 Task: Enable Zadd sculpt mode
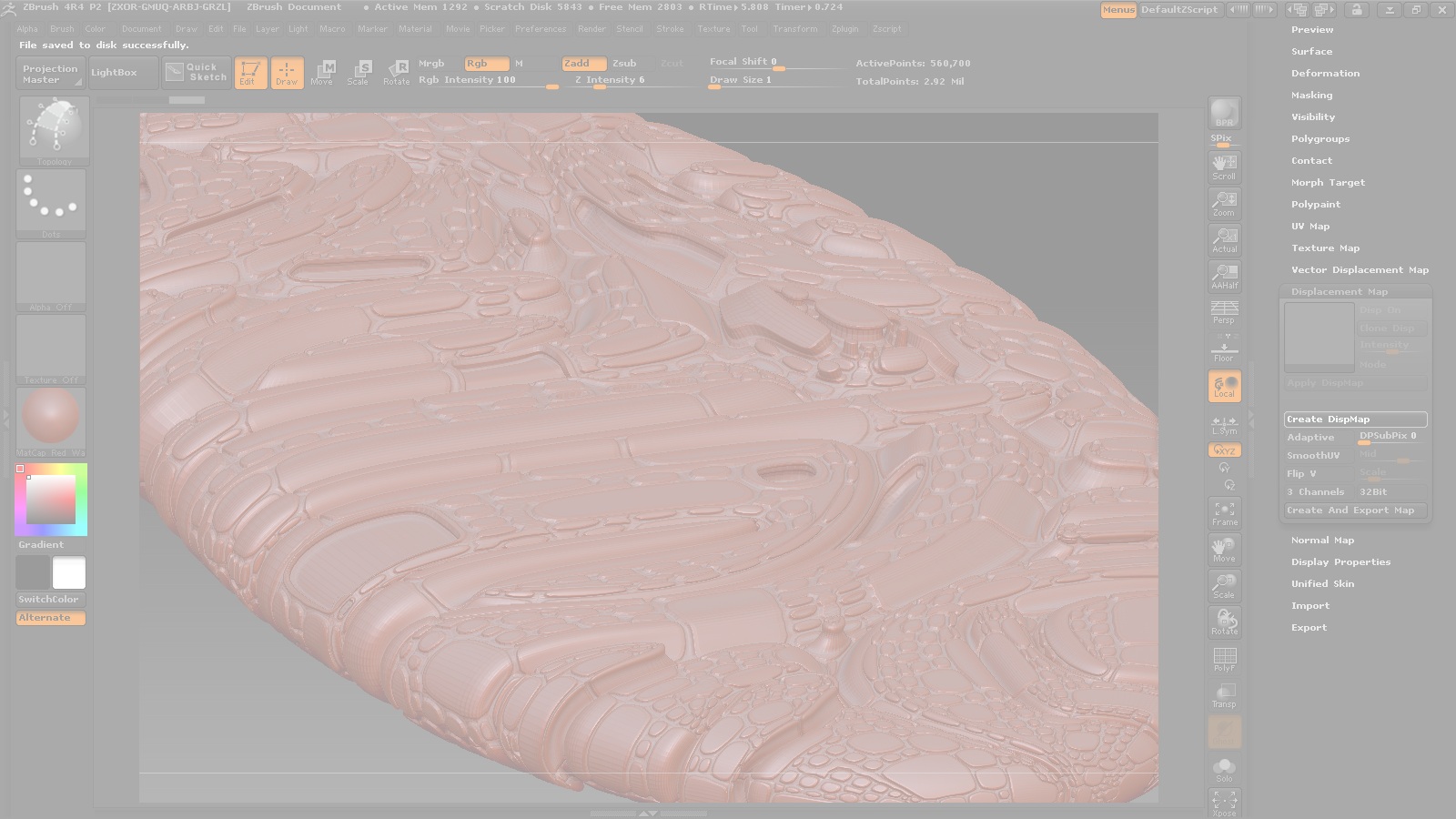[584, 64]
